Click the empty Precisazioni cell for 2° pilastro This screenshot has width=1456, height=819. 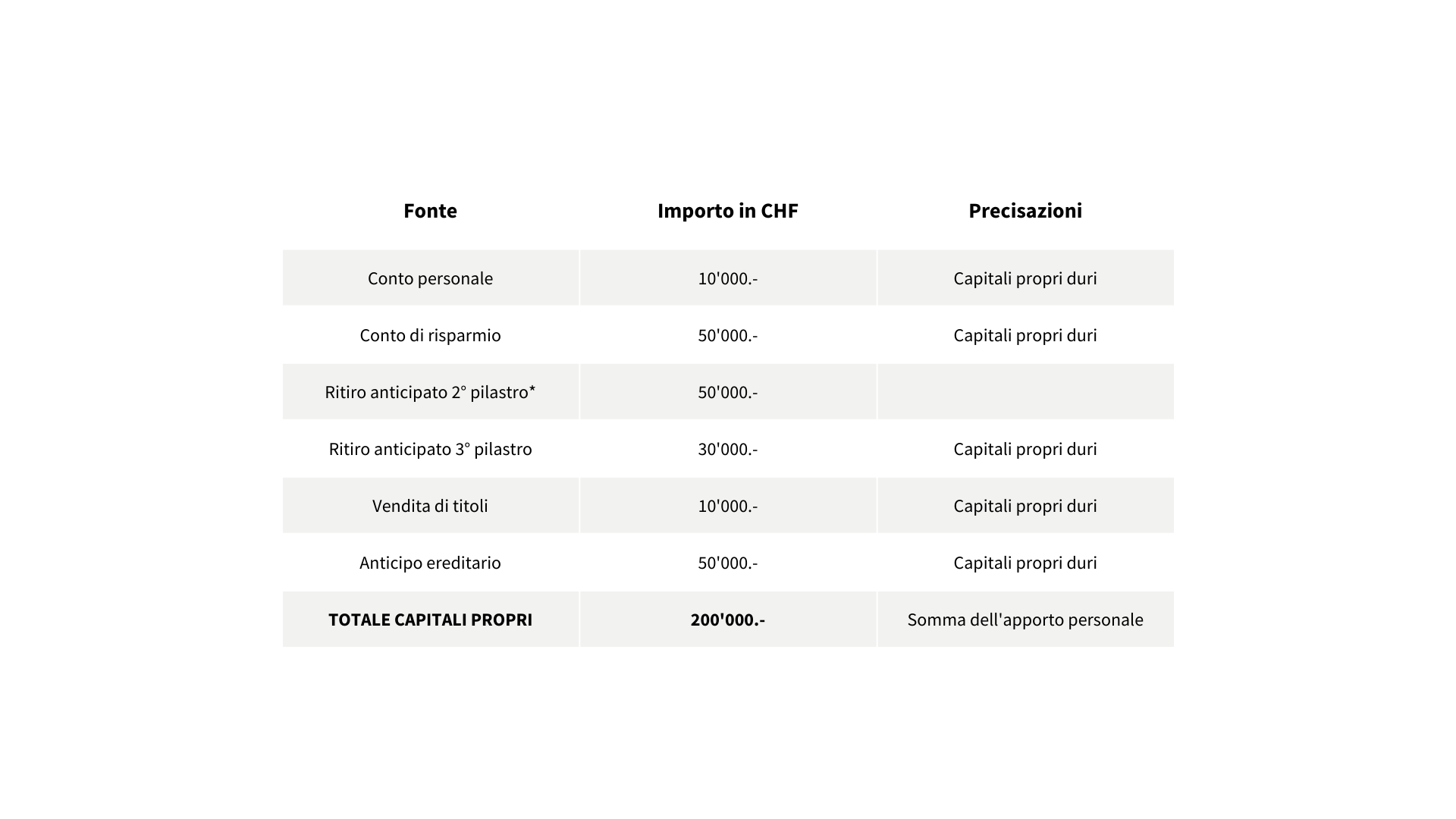coord(1025,392)
